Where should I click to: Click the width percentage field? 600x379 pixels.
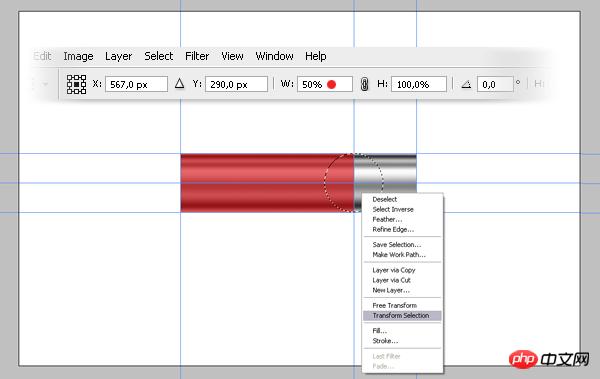pyautogui.click(x=325, y=84)
